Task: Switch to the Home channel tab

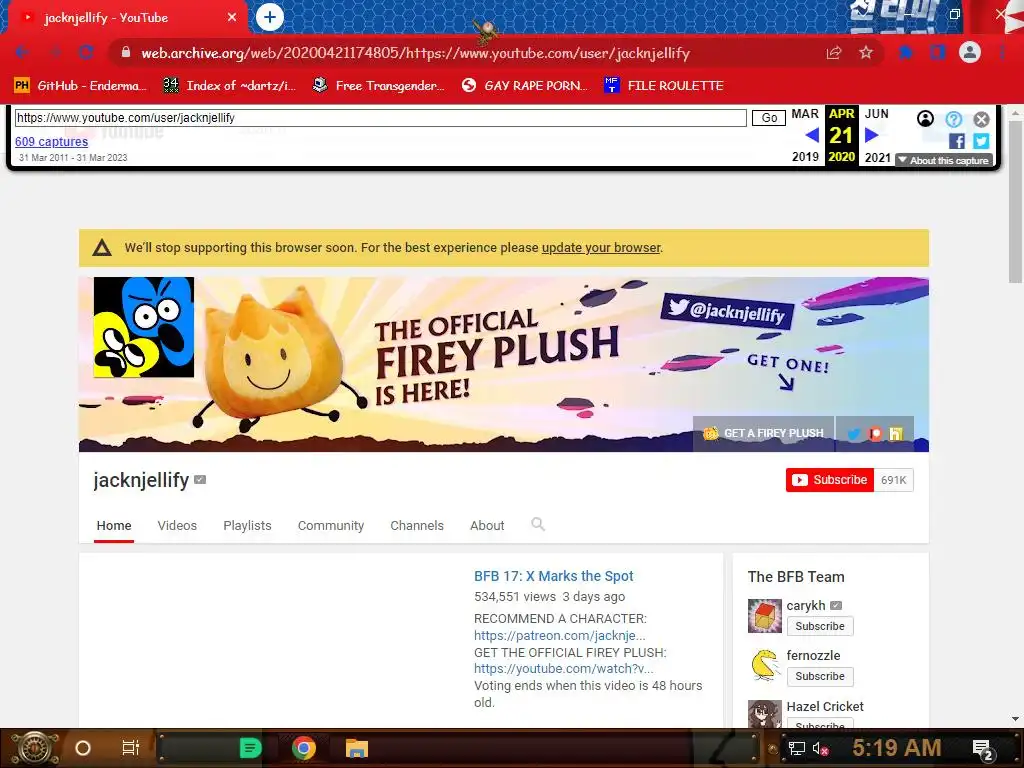Action: tap(114, 526)
